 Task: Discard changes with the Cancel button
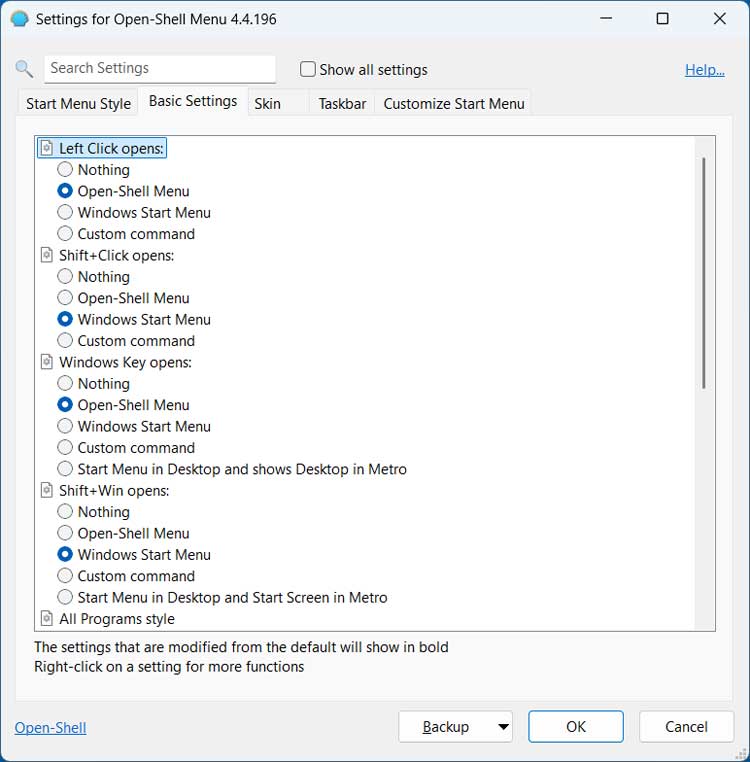coord(686,727)
